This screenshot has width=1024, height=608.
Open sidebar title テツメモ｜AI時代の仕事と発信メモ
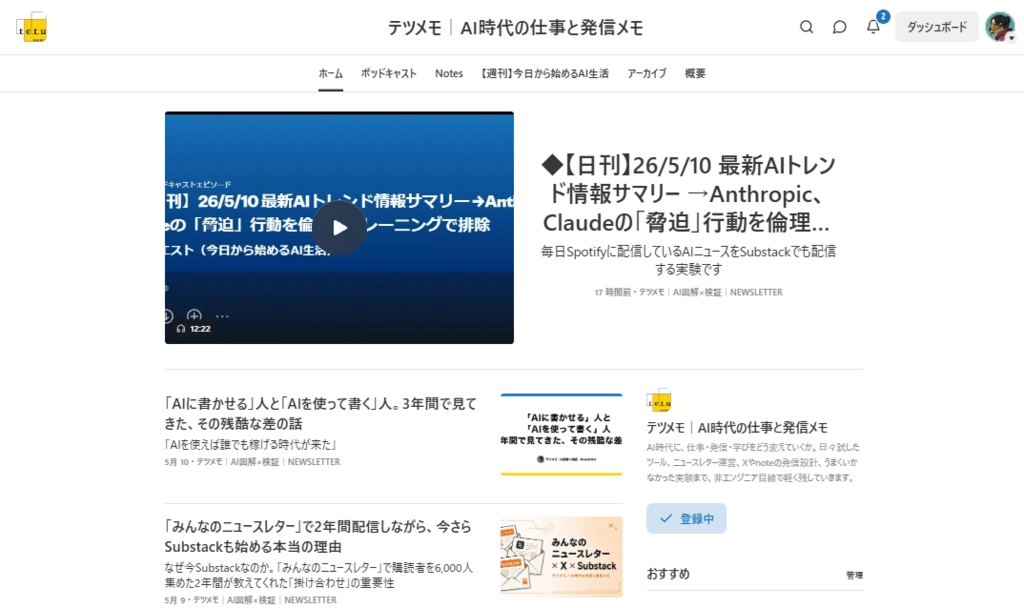pyautogui.click(x=737, y=428)
